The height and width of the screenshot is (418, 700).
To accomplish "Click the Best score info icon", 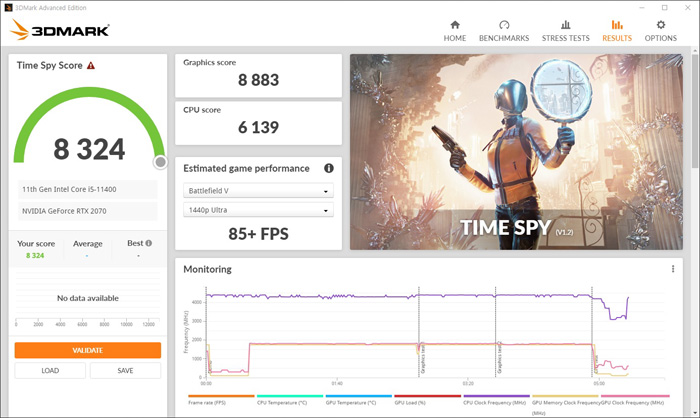I will click(x=149, y=243).
